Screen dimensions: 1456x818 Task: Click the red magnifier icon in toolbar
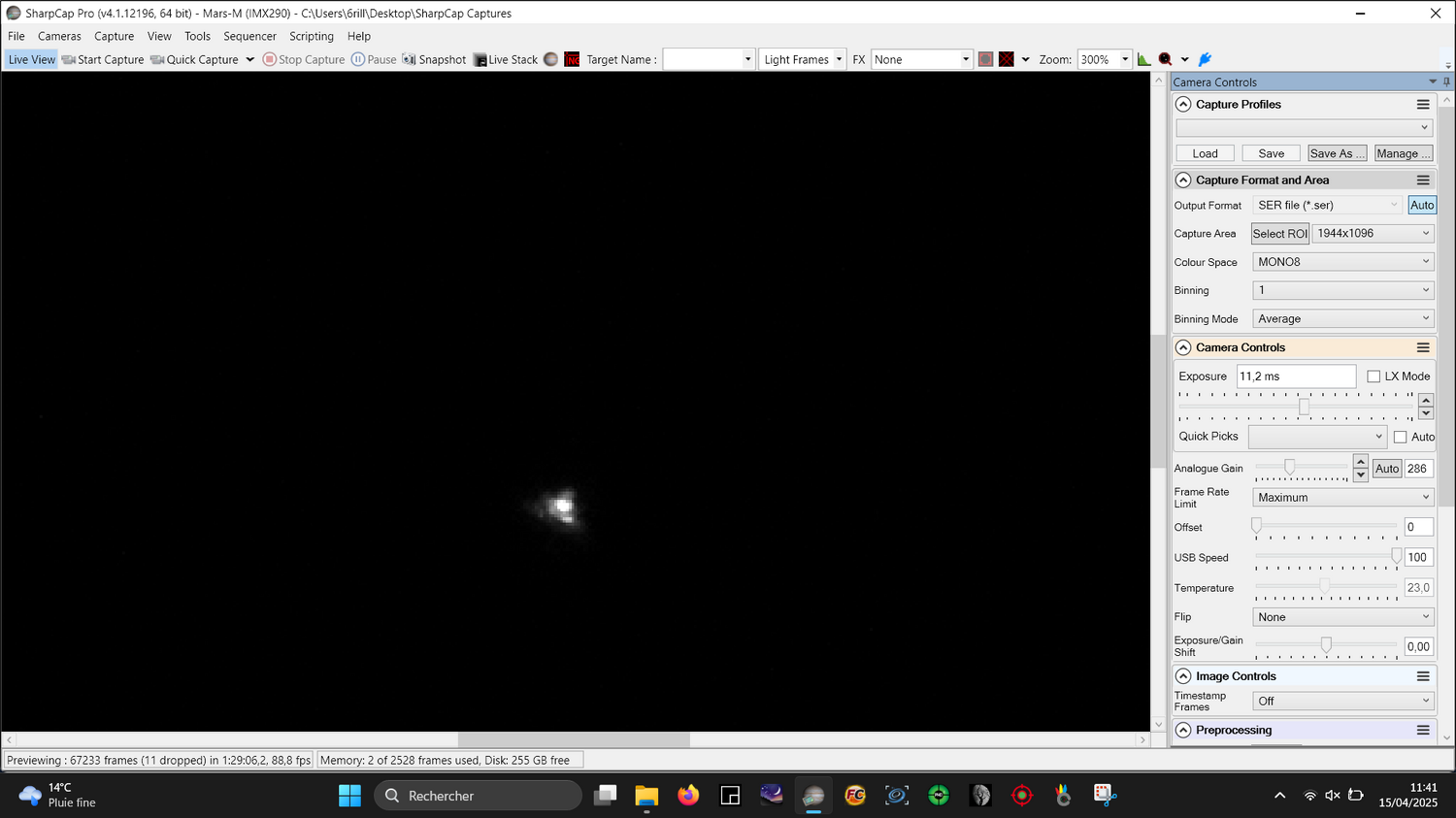click(x=1165, y=59)
